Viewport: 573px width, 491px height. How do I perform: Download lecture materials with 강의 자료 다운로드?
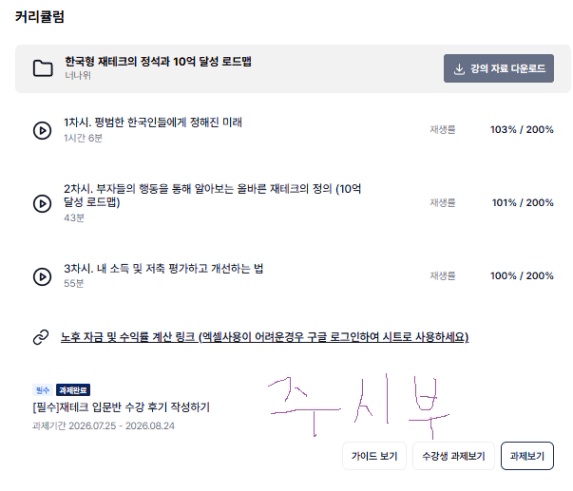click(498, 68)
